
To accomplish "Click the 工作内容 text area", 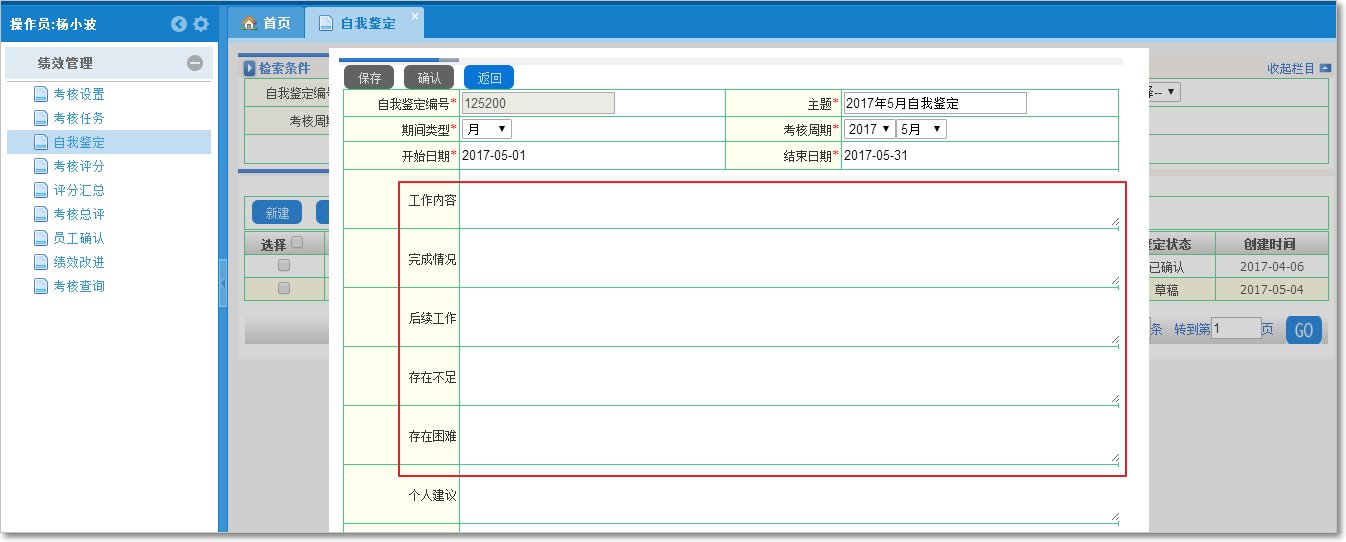I will point(790,200).
